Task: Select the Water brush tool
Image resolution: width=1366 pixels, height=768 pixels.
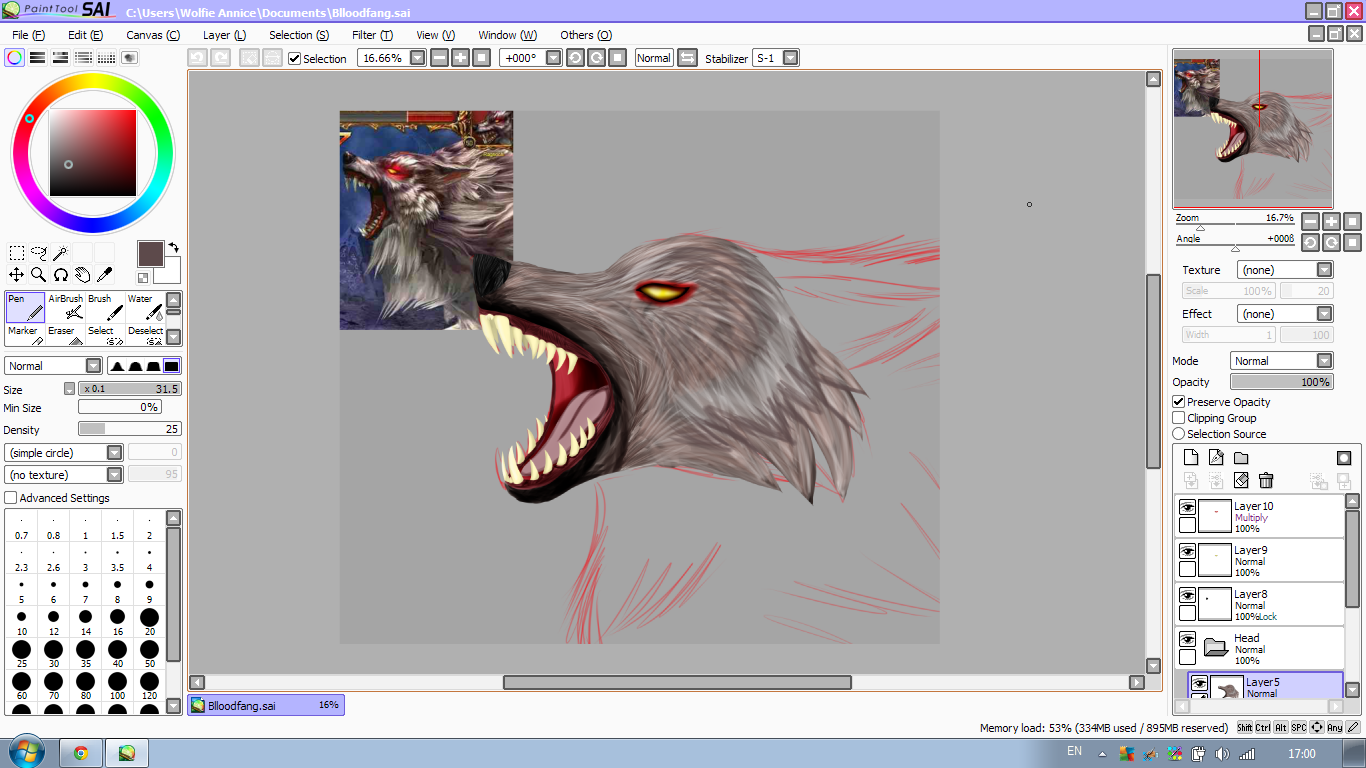Action: click(145, 307)
